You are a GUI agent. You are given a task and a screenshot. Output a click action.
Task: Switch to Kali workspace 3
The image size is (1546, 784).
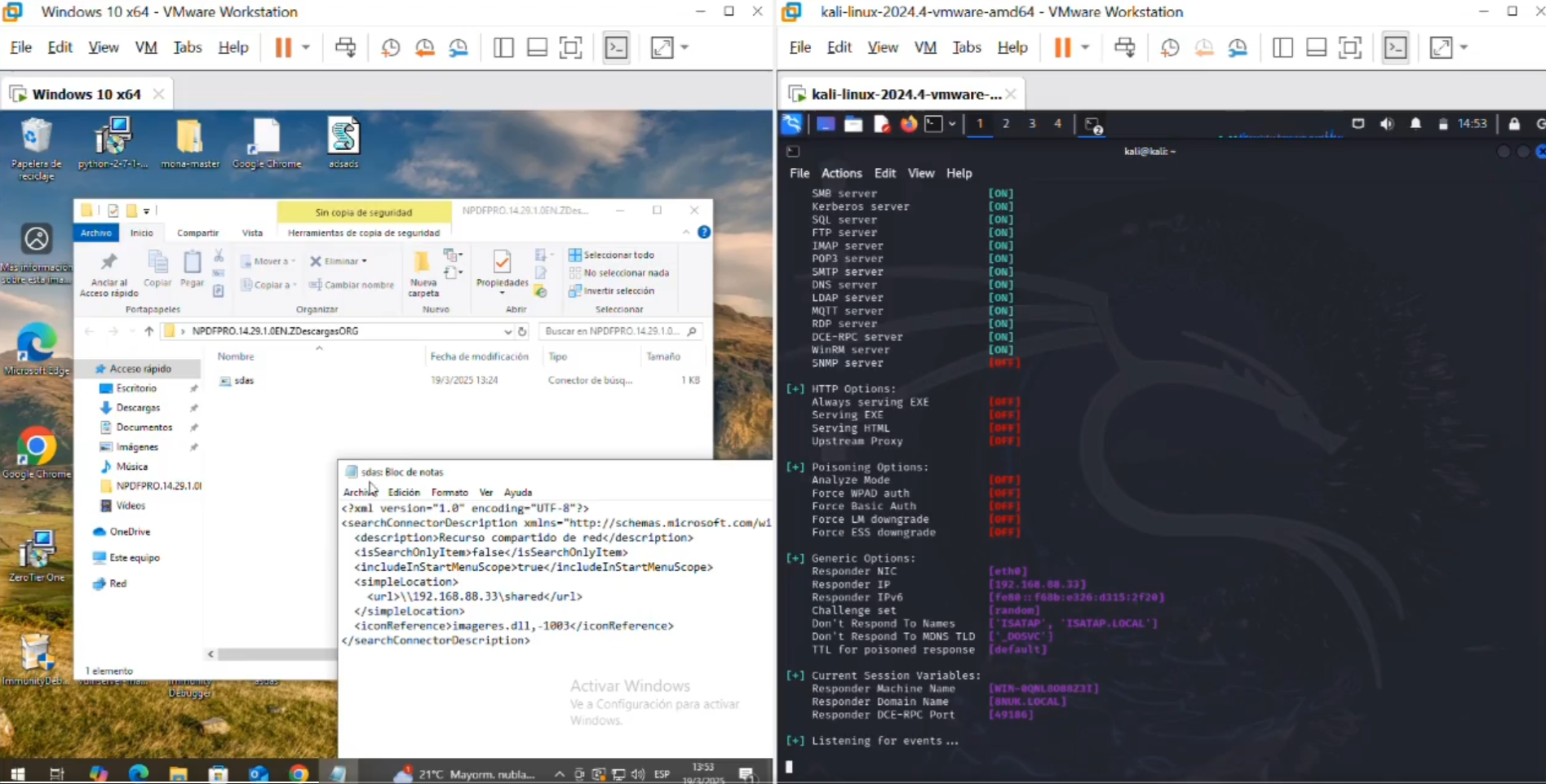pyautogui.click(x=1032, y=124)
